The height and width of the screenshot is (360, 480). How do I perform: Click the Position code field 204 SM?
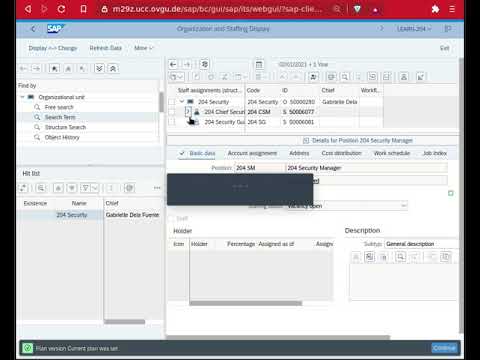pos(259,168)
